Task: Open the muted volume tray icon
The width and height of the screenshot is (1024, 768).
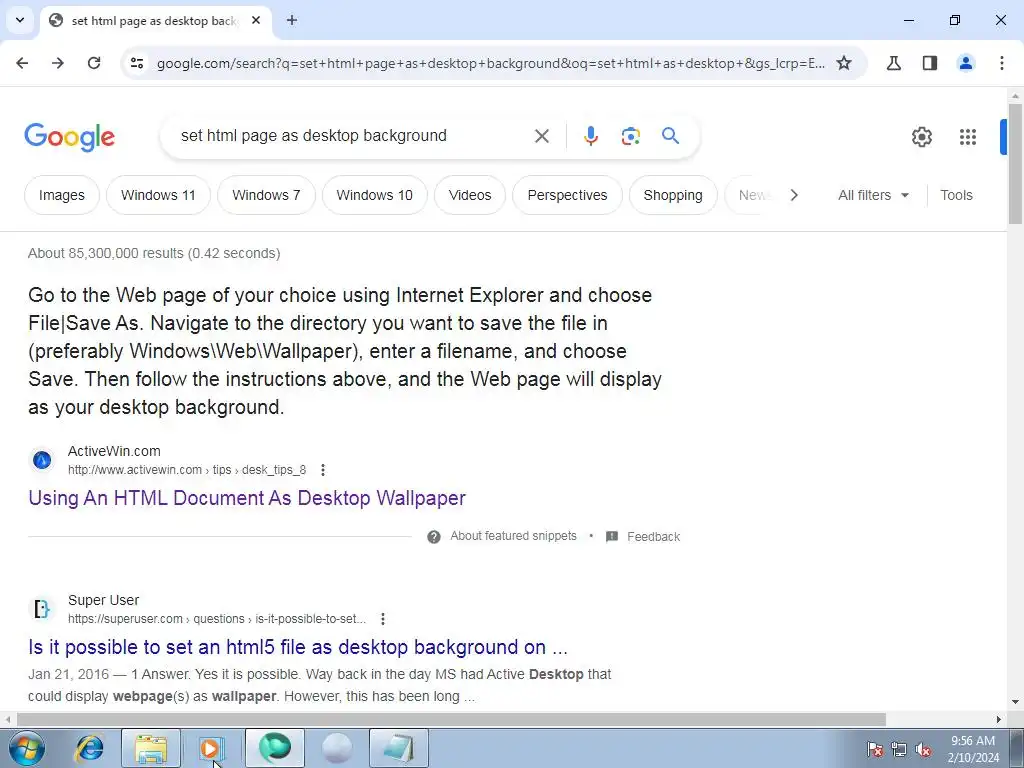Action: (923, 749)
